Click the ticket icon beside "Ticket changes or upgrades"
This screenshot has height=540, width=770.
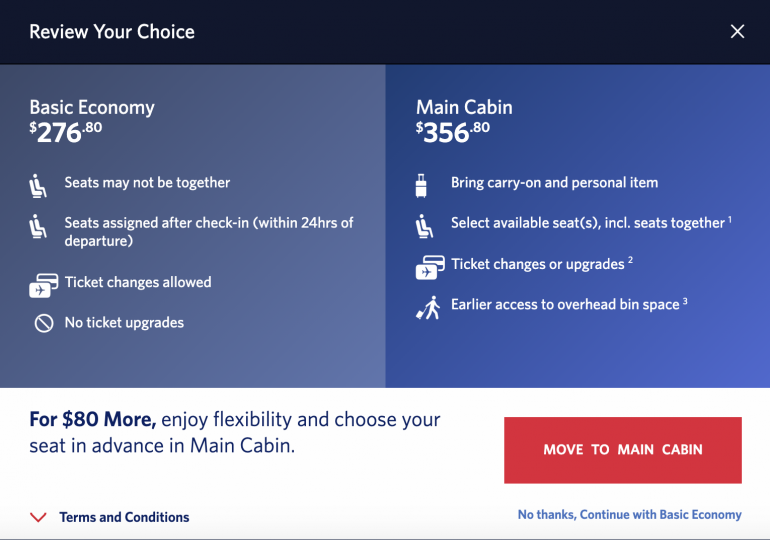pos(429,268)
